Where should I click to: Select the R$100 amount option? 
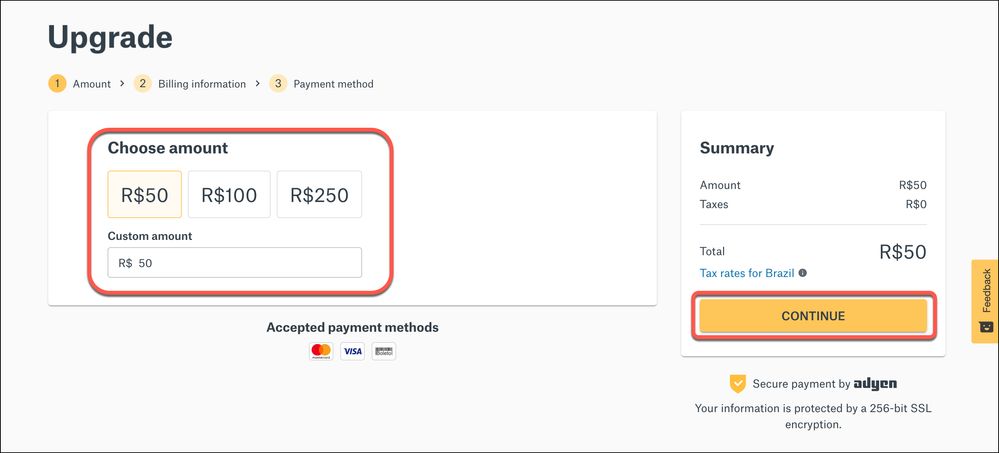229,195
